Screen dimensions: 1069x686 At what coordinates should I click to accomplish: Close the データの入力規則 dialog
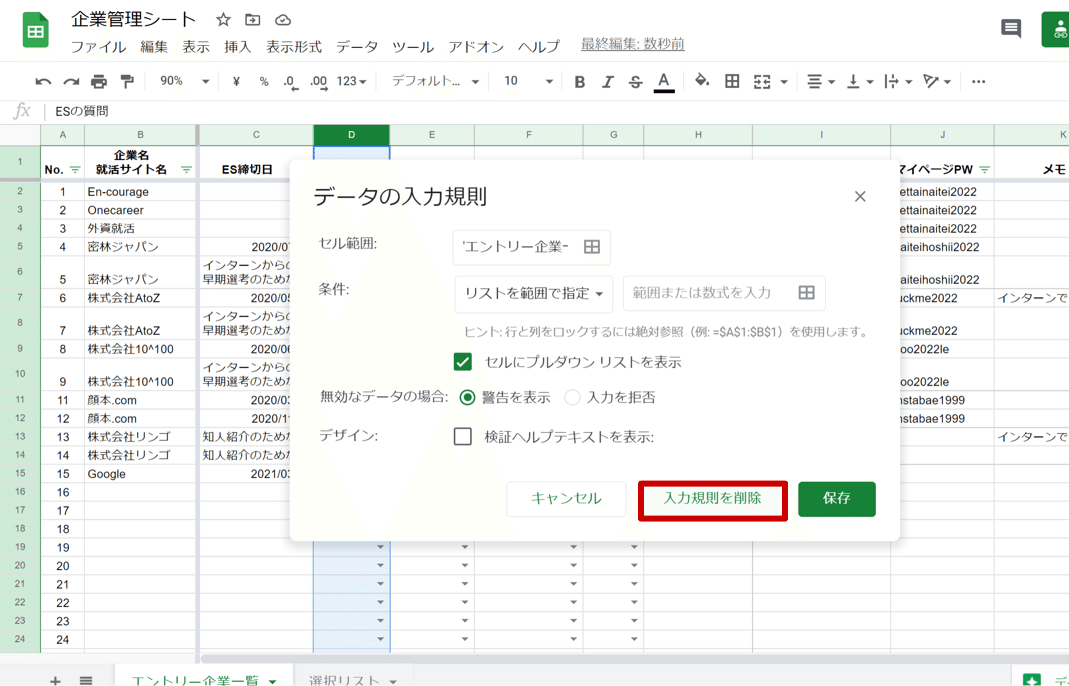860,196
